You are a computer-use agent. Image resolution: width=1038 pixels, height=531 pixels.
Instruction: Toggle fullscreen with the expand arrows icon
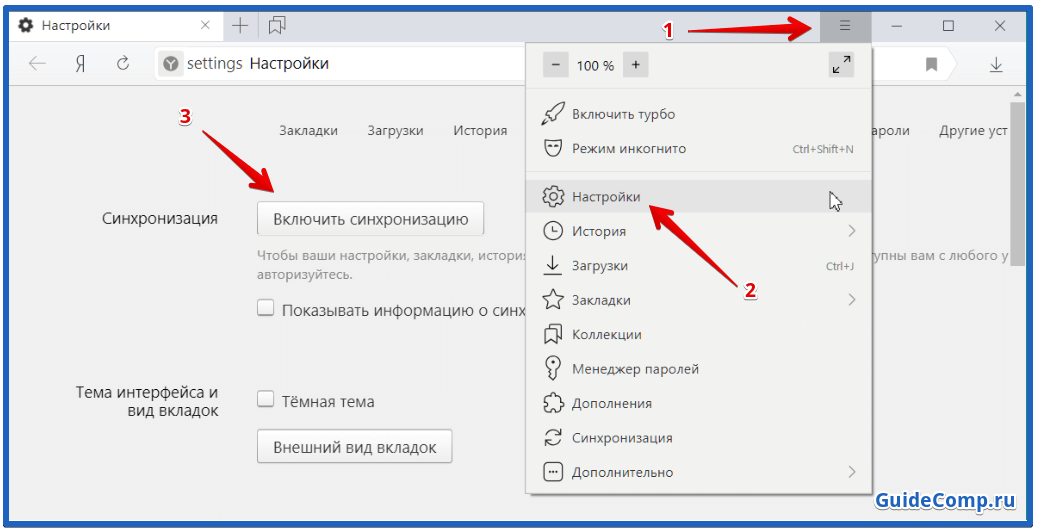(x=841, y=65)
